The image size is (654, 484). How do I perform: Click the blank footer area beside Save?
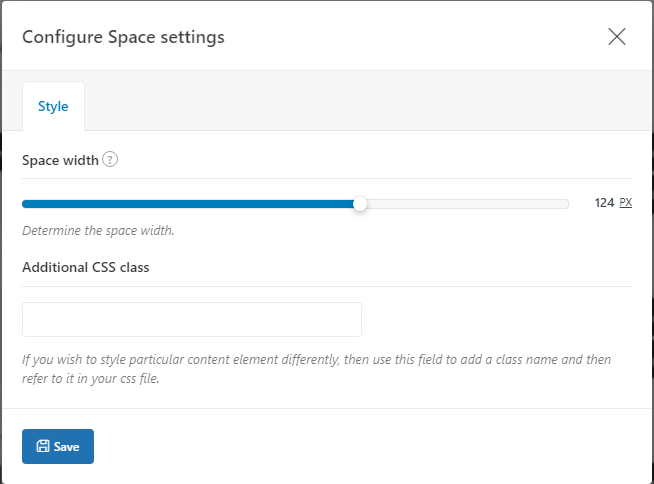click(x=371, y=446)
